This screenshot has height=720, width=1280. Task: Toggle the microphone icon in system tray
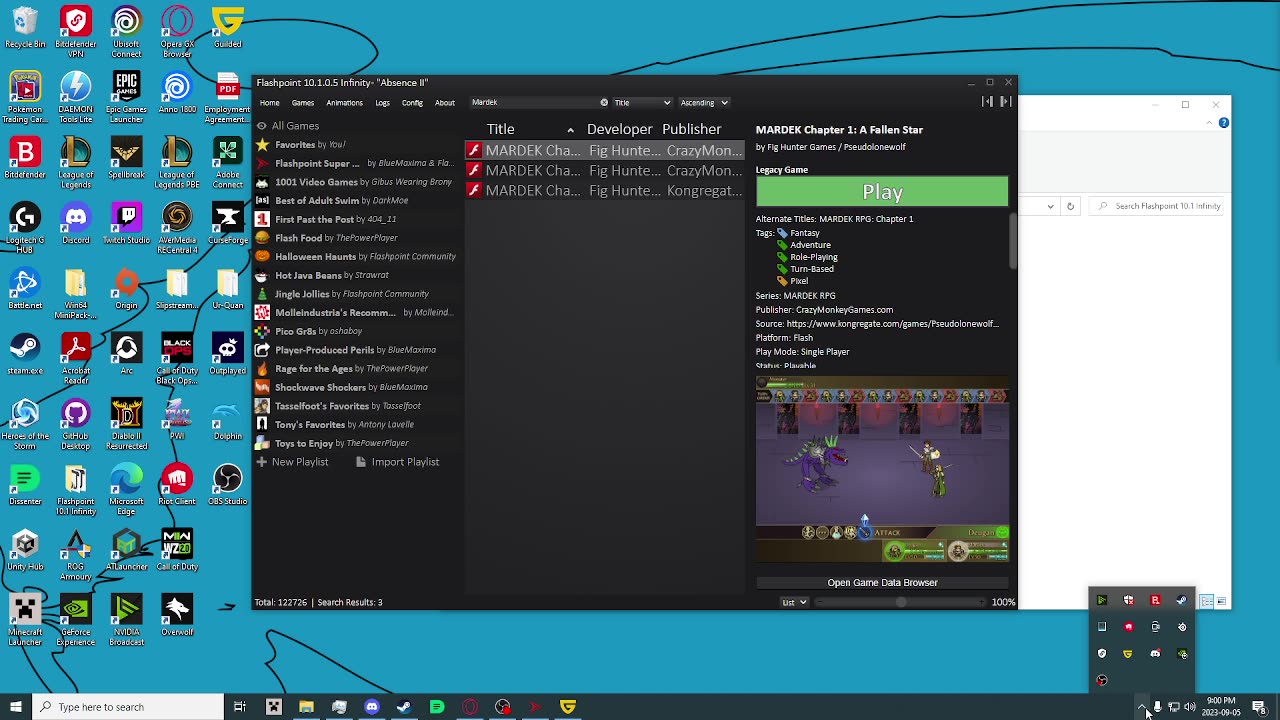(x=1158, y=707)
